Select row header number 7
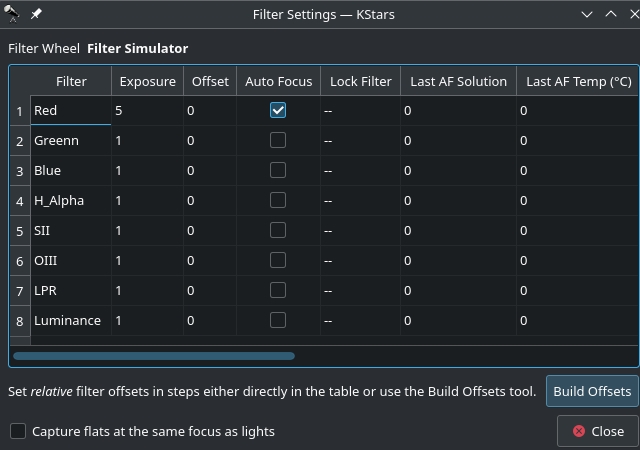The width and height of the screenshot is (640, 450). [20, 291]
